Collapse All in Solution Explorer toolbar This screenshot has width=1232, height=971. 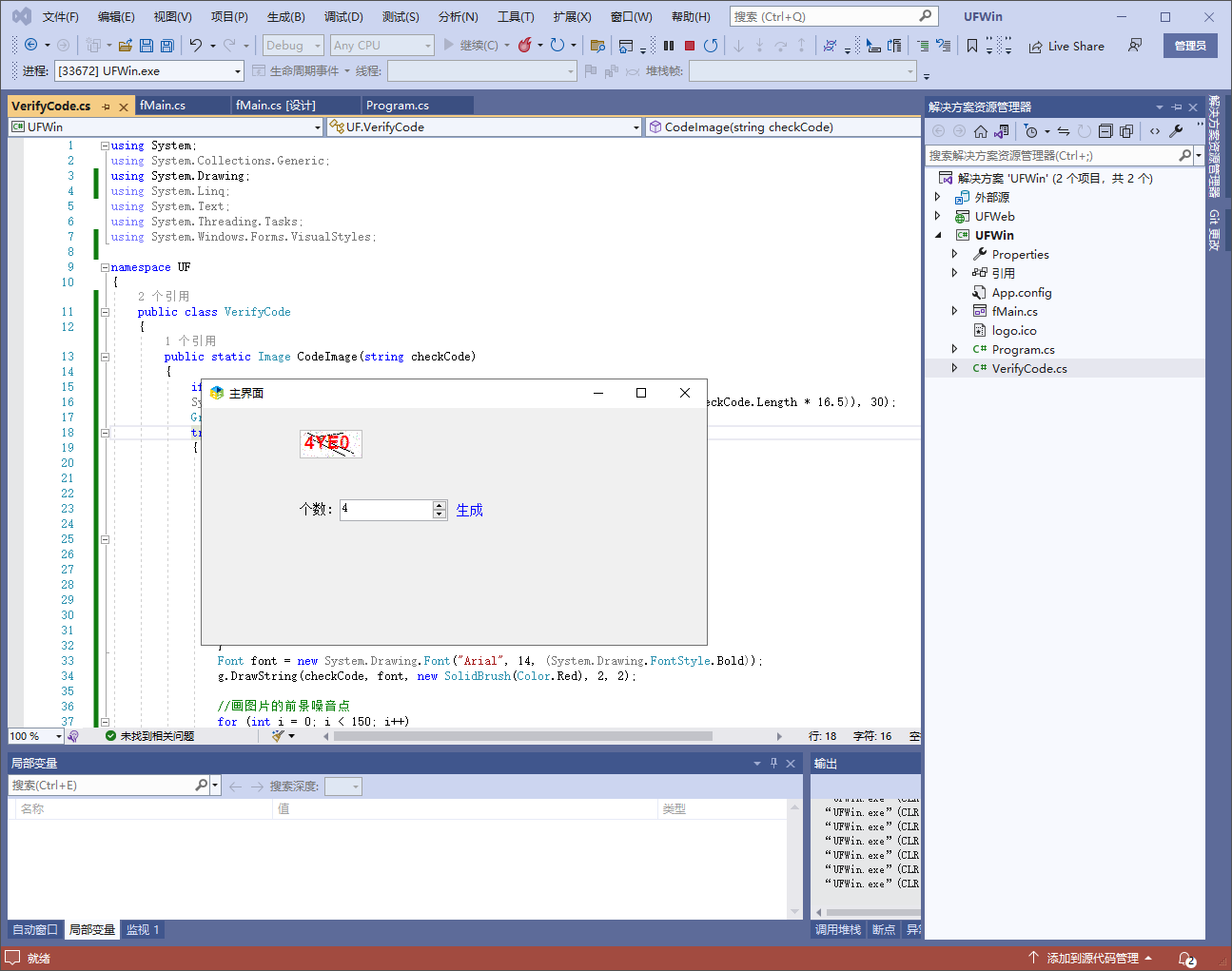pyautogui.click(x=1105, y=131)
